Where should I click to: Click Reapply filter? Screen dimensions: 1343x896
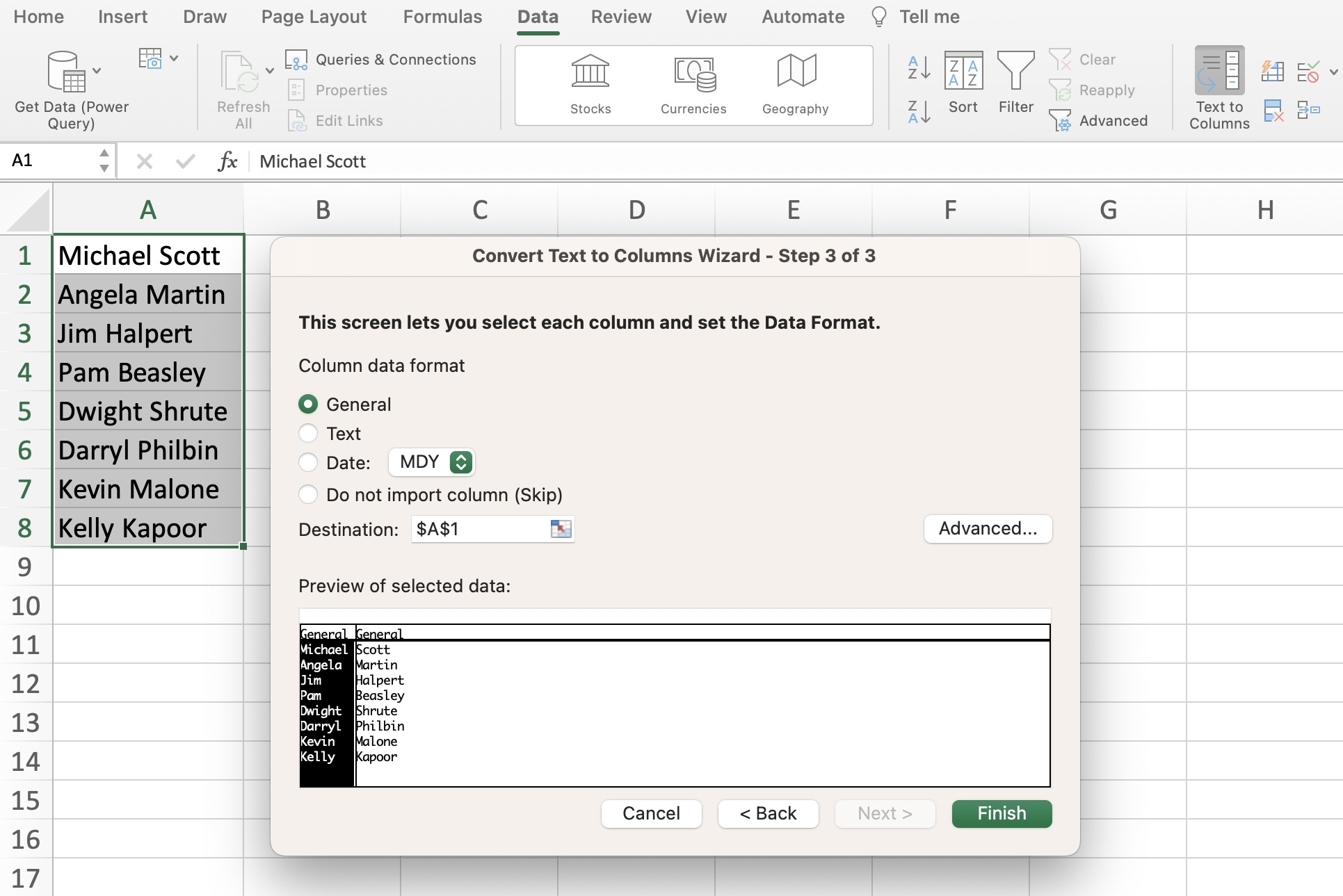(x=1092, y=90)
